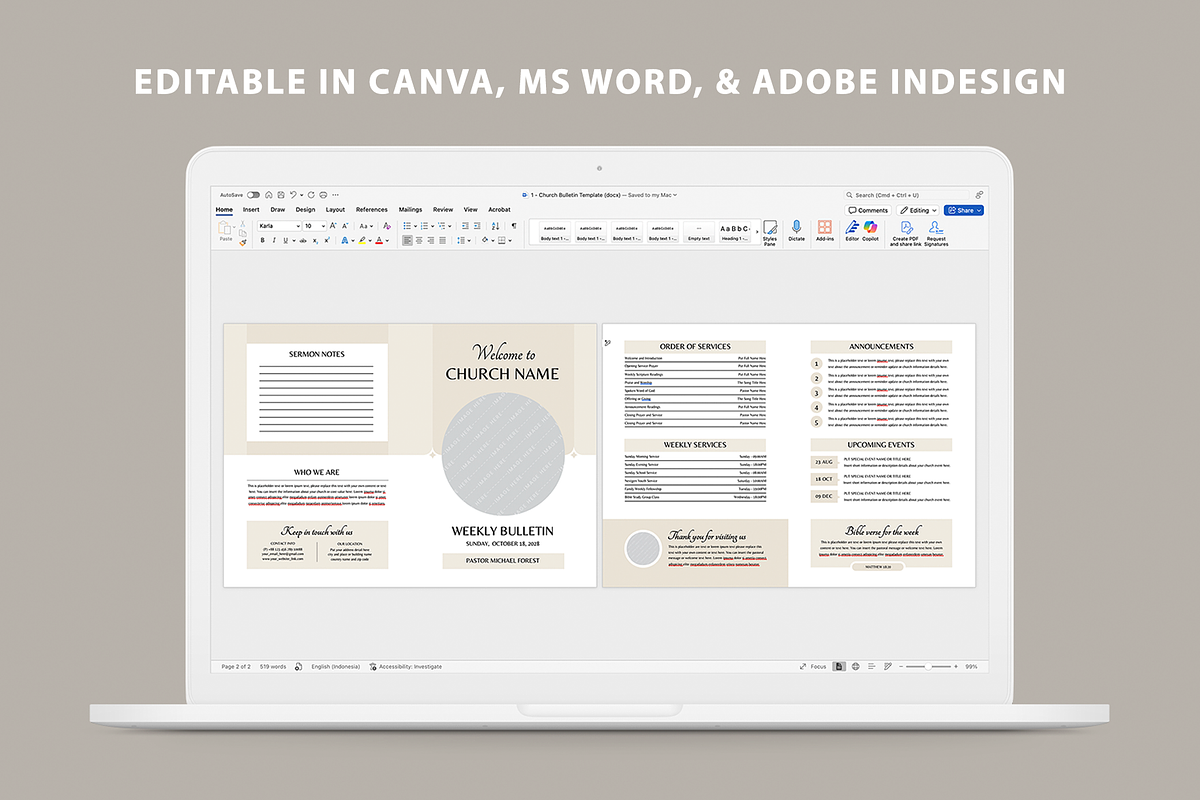The width and height of the screenshot is (1200, 800).
Task: Click the Home icon in title bar
Action: click(269, 195)
